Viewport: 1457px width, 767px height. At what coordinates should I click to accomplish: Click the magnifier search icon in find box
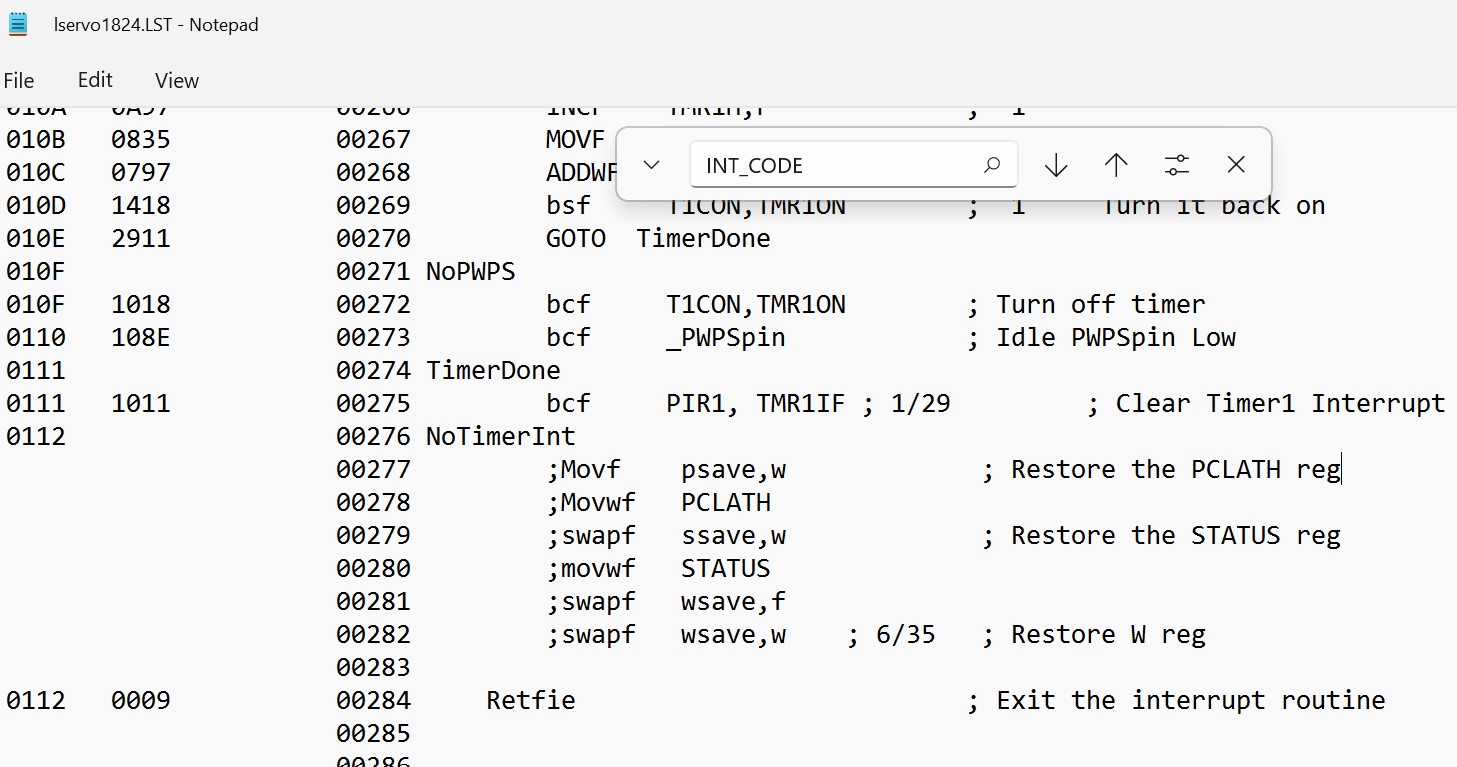992,165
